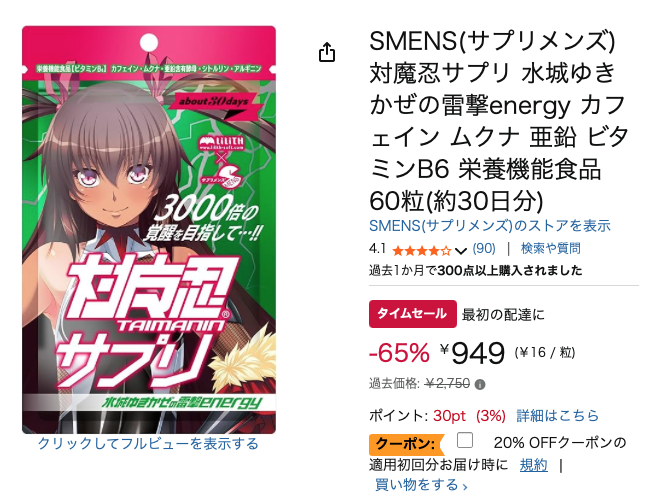
Task: Click the crossed-out ¥2,750 past price
Action: 447,384
